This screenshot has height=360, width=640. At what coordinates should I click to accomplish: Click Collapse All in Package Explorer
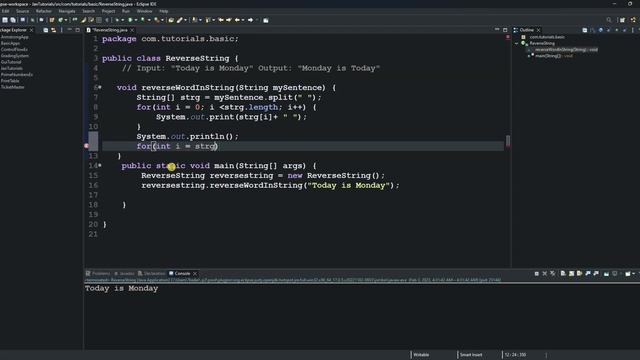pos(46,30)
